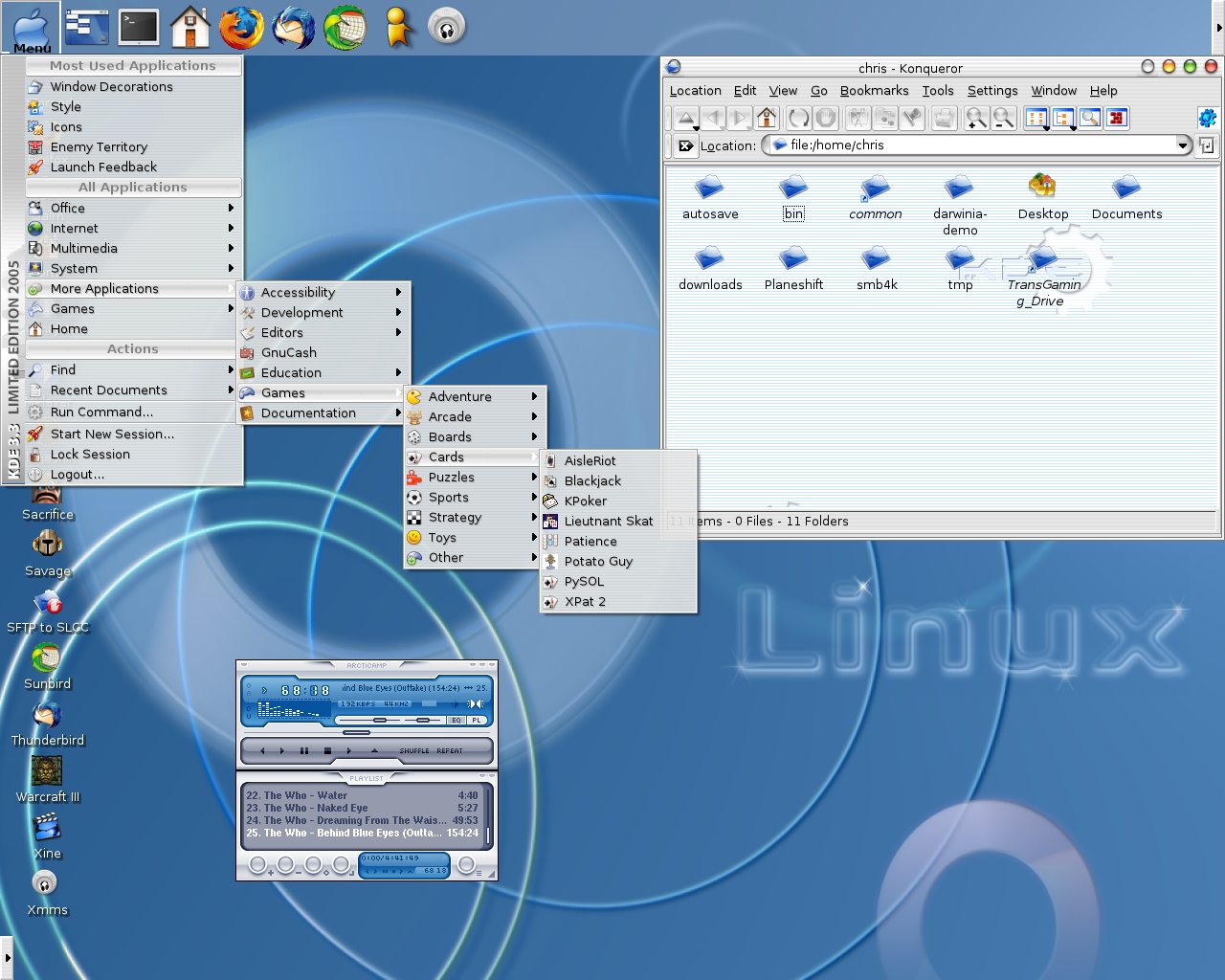Click Logout... in the KDE menu
1225x980 pixels.
click(x=131, y=474)
